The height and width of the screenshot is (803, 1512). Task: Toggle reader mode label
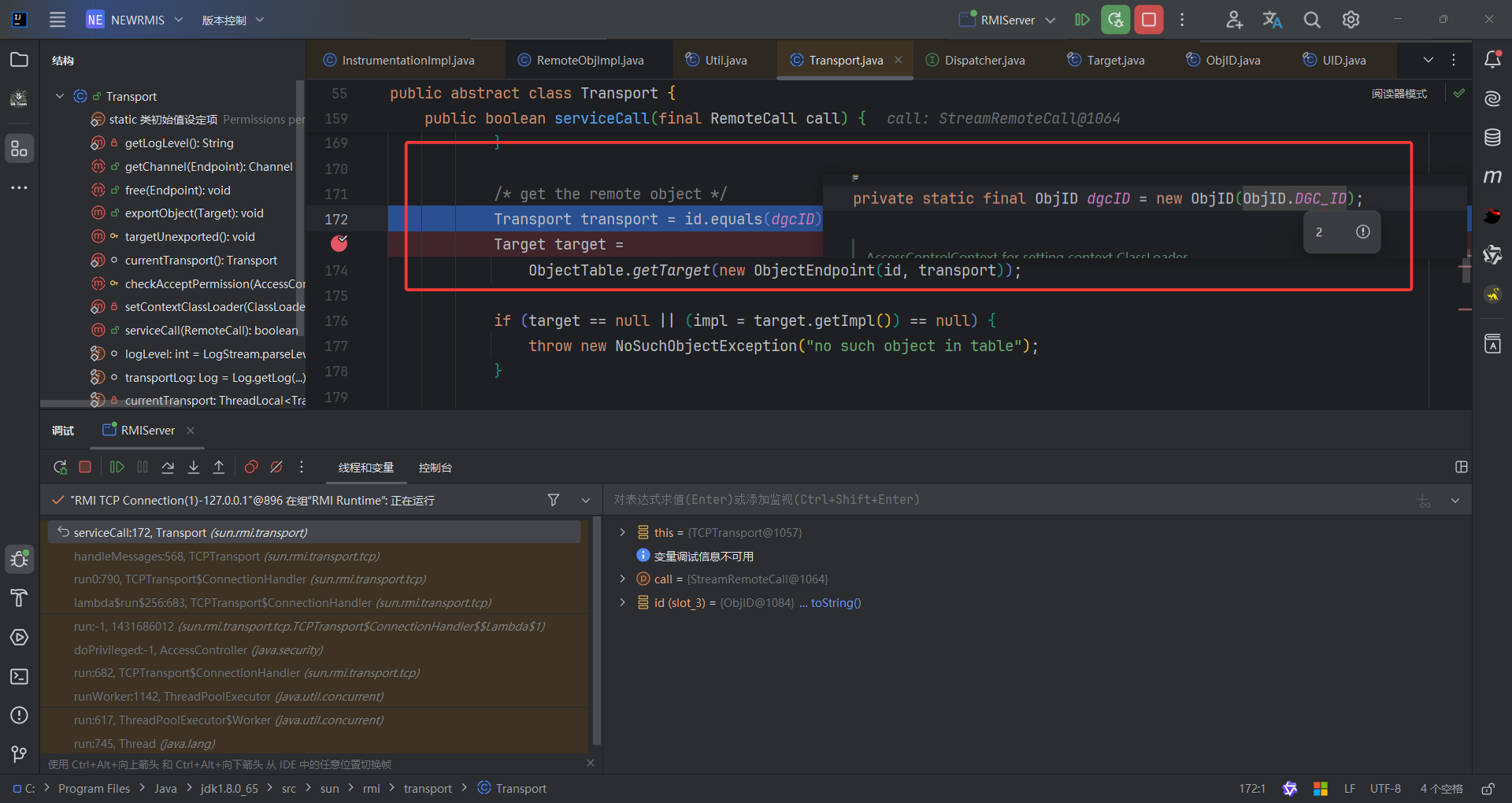(x=1399, y=94)
